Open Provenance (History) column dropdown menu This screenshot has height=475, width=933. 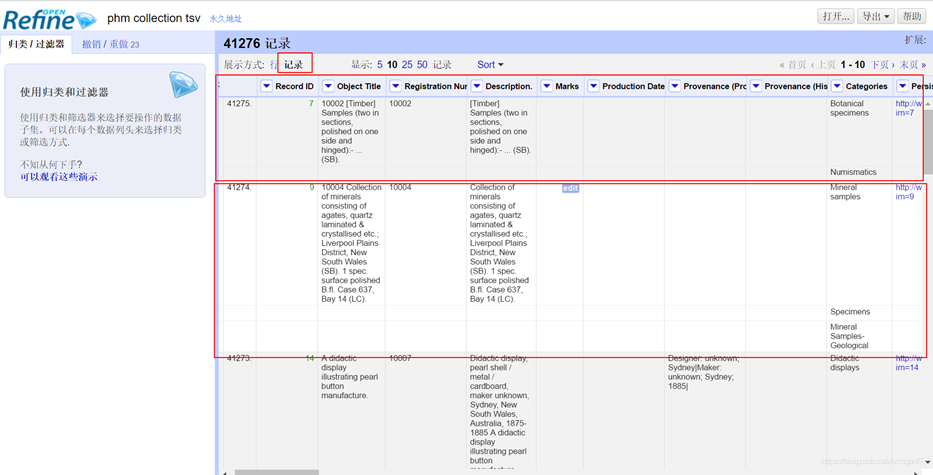[756, 86]
